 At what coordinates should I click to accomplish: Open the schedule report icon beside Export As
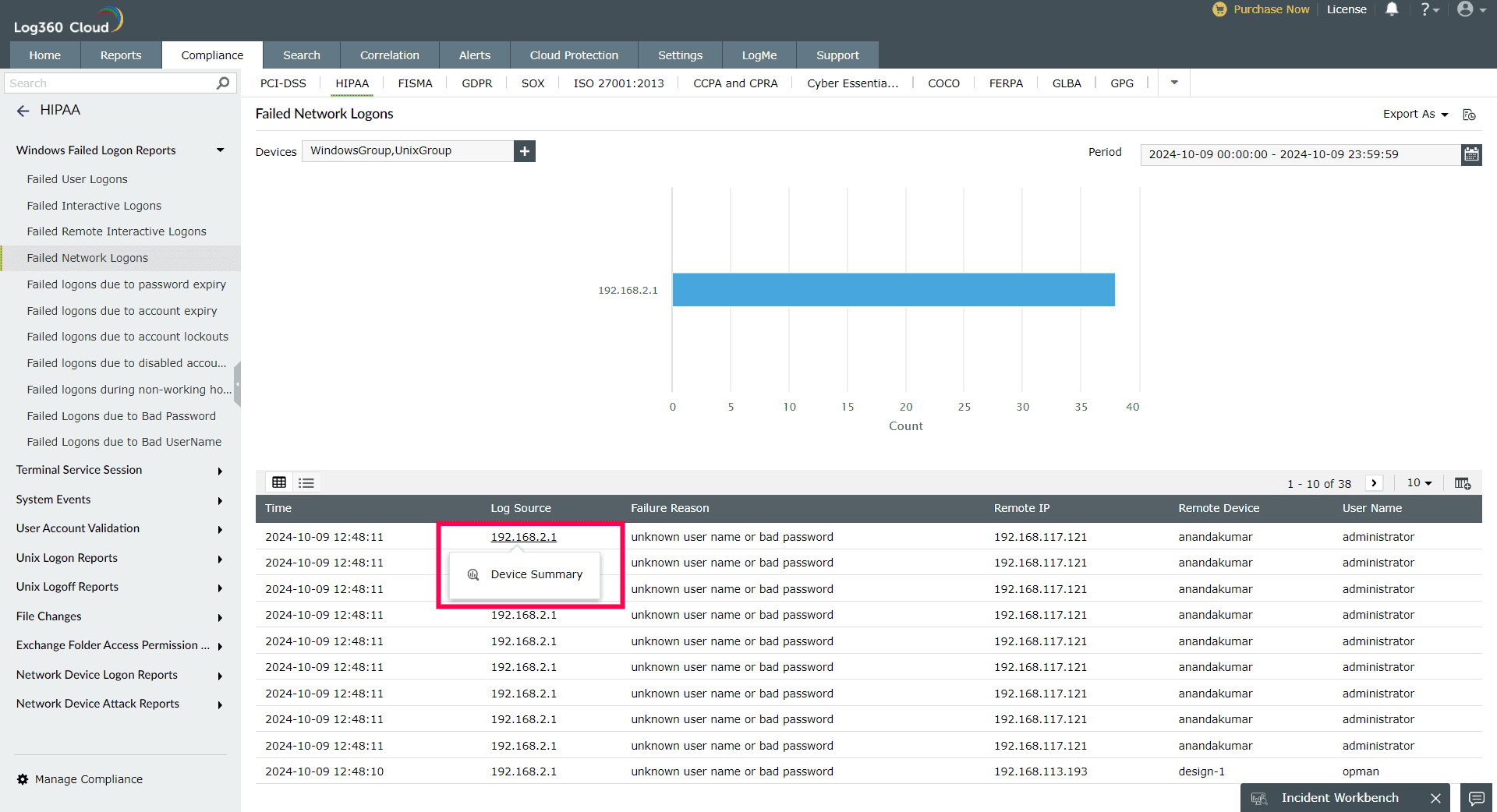tap(1470, 115)
